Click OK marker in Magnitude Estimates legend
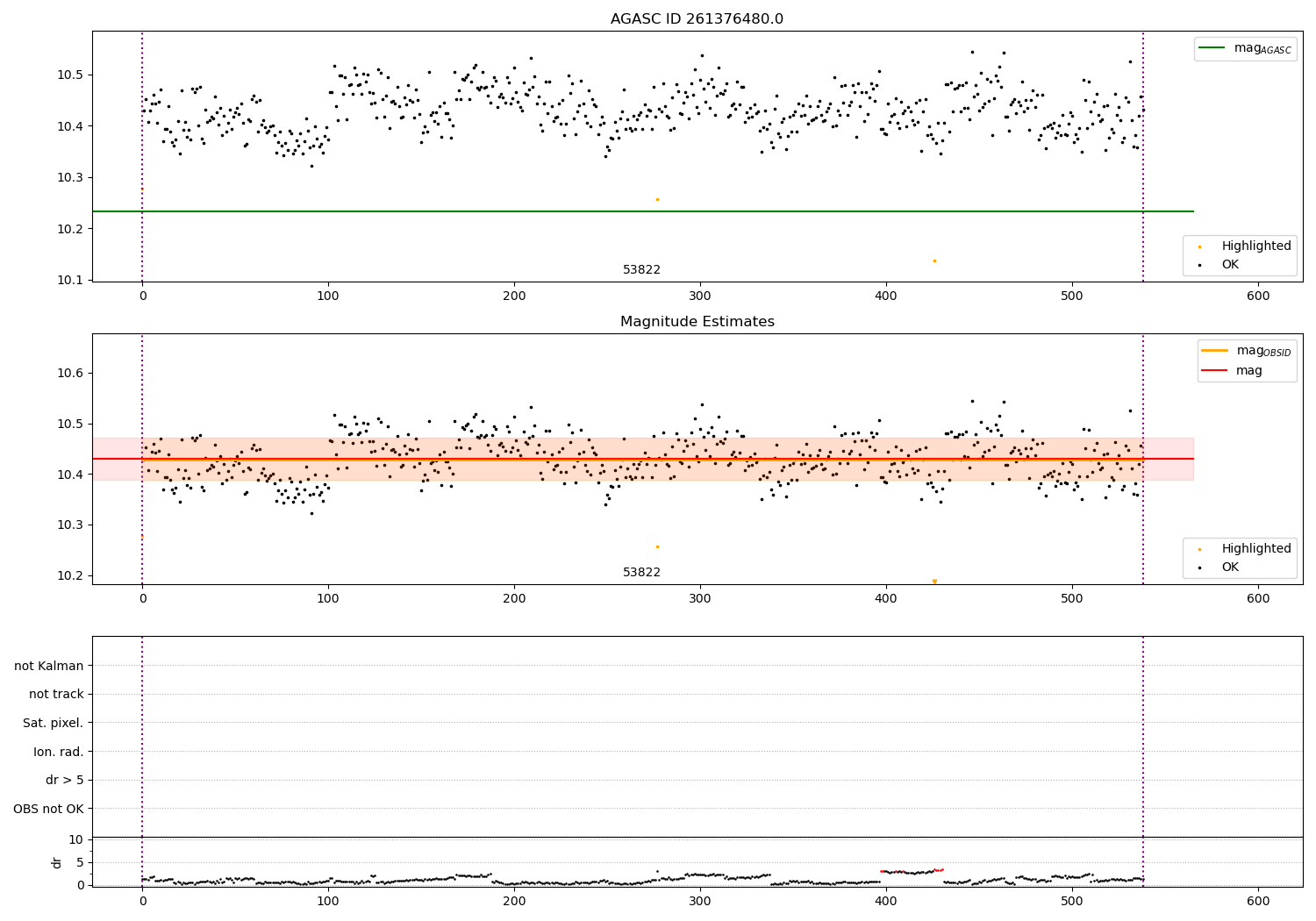The height and width of the screenshot is (921, 1316). tap(1199, 568)
